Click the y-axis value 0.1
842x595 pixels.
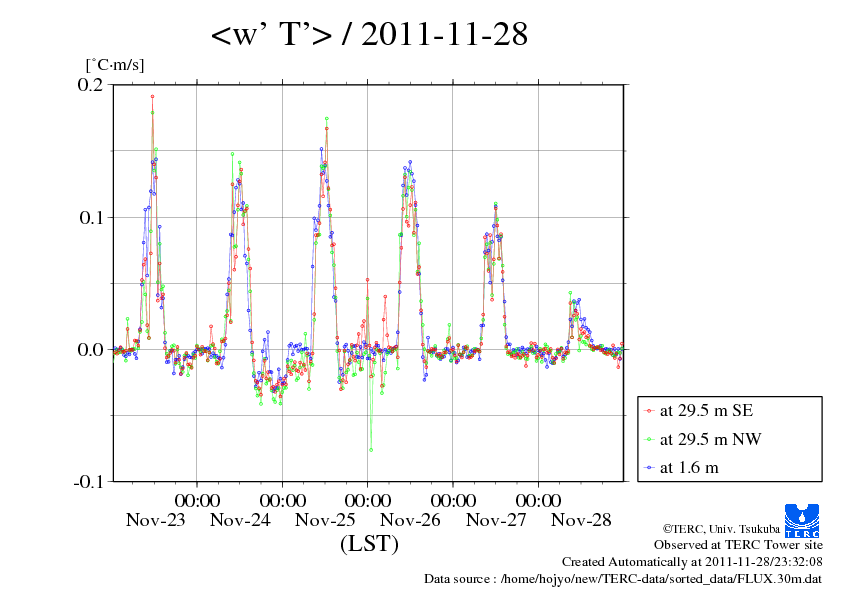click(91, 217)
